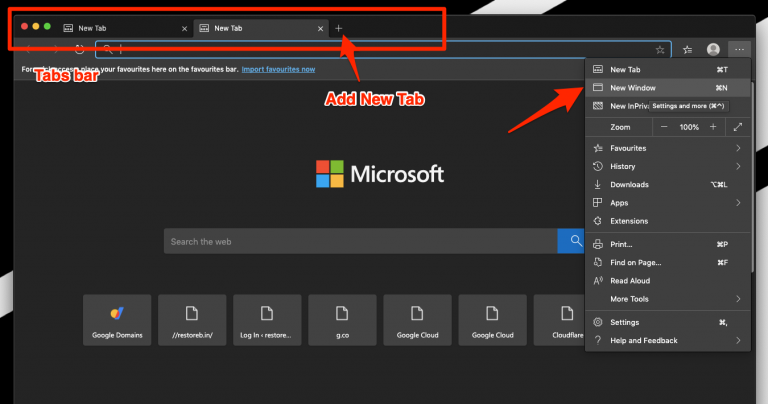Open the favourites list star icon
Screen dimensions: 768x404
click(688, 49)
